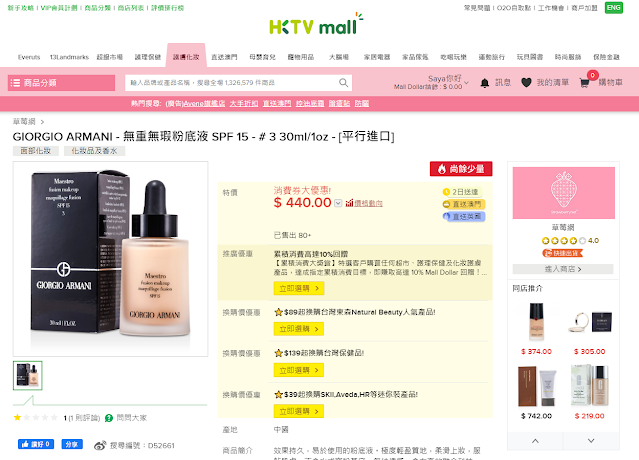Click the Facebook like button
The width and height of the screenshot is (639, 460).
coord(36,444)
